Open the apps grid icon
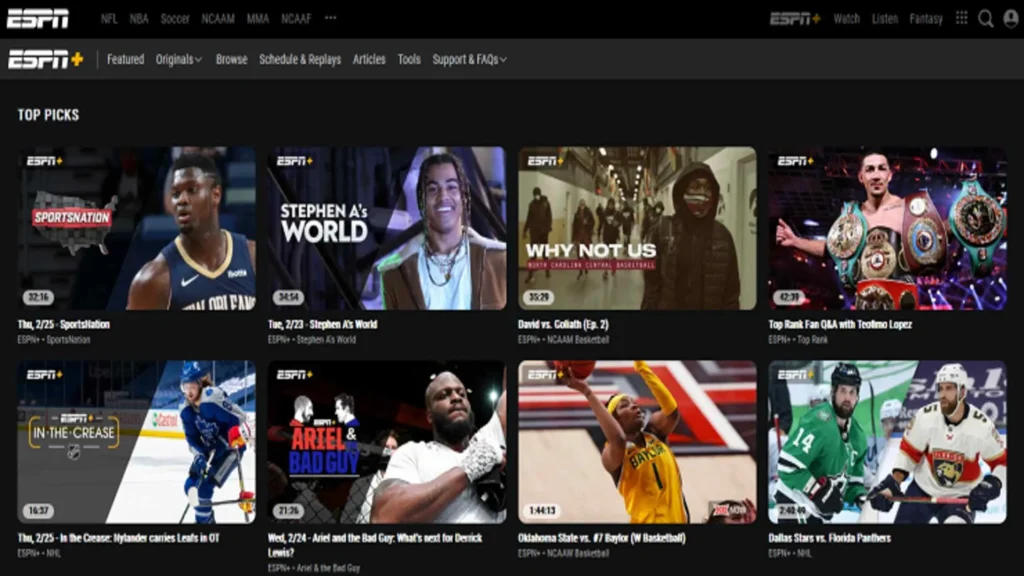This screenshot has width=1024, height=576. [x=962, y=18]
